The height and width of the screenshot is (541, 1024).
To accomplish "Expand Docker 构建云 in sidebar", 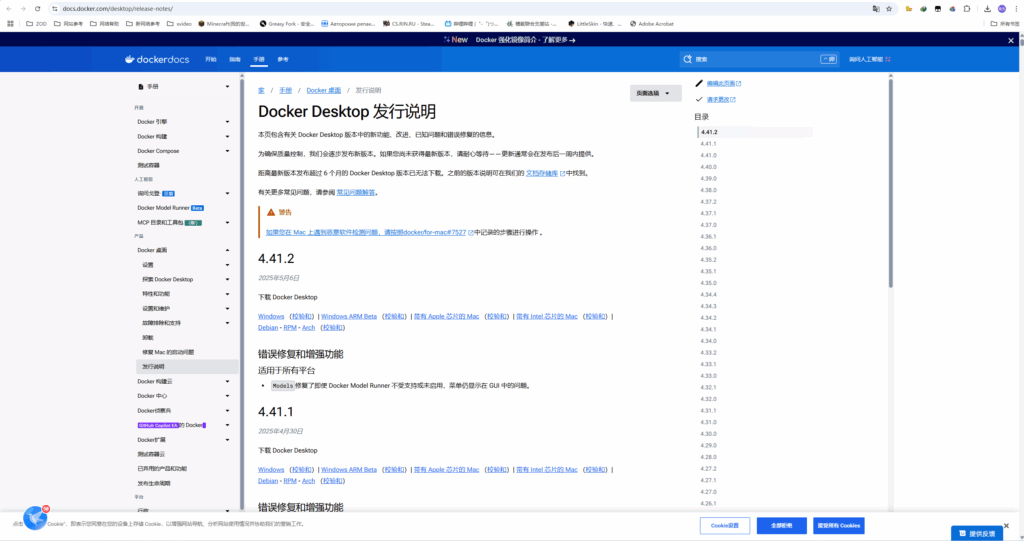I will click(x=227, y=381).
